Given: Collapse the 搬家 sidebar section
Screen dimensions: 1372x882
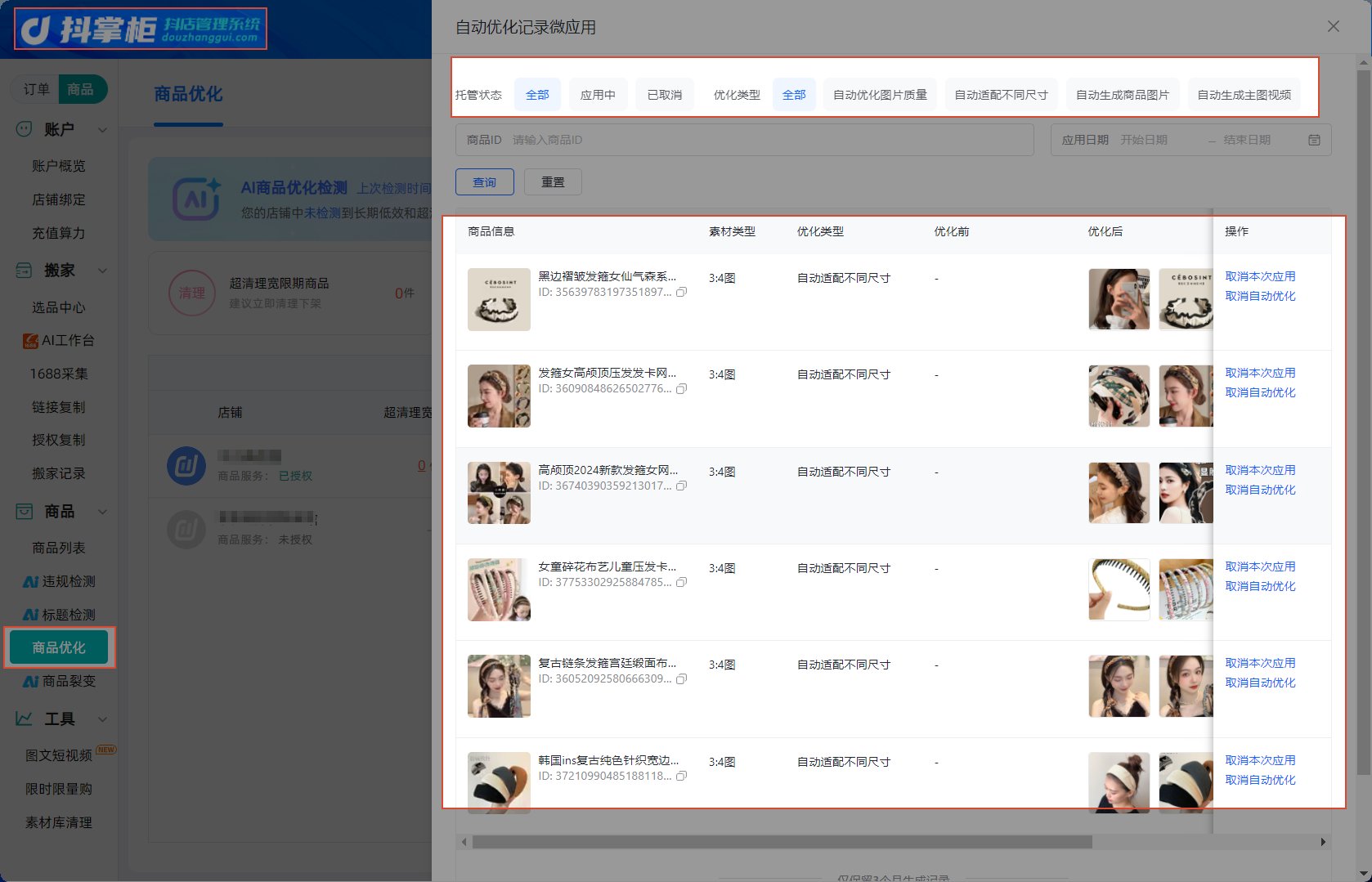Looking at the screenshot, I should [x=102, y=270].
